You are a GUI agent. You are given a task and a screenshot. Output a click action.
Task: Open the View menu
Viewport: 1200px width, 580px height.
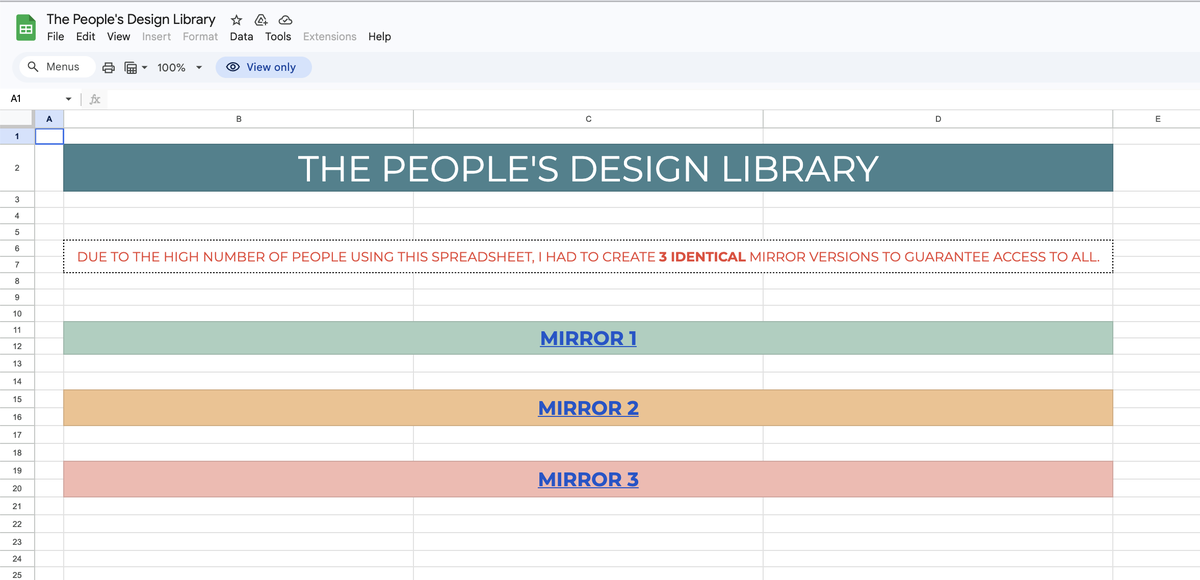click(119, 36)
